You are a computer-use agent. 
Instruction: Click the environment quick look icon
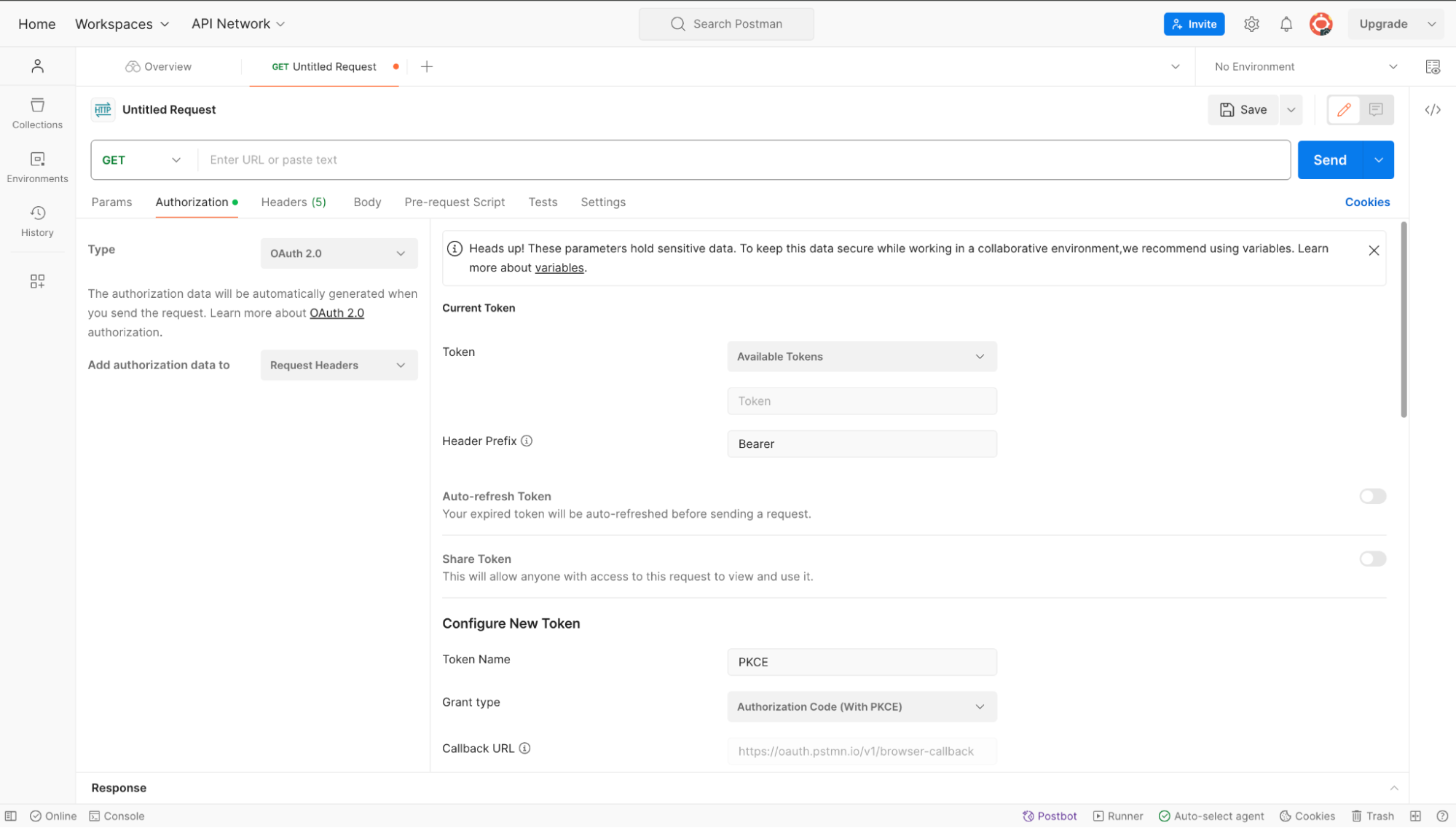click(x=1432, y=66)
